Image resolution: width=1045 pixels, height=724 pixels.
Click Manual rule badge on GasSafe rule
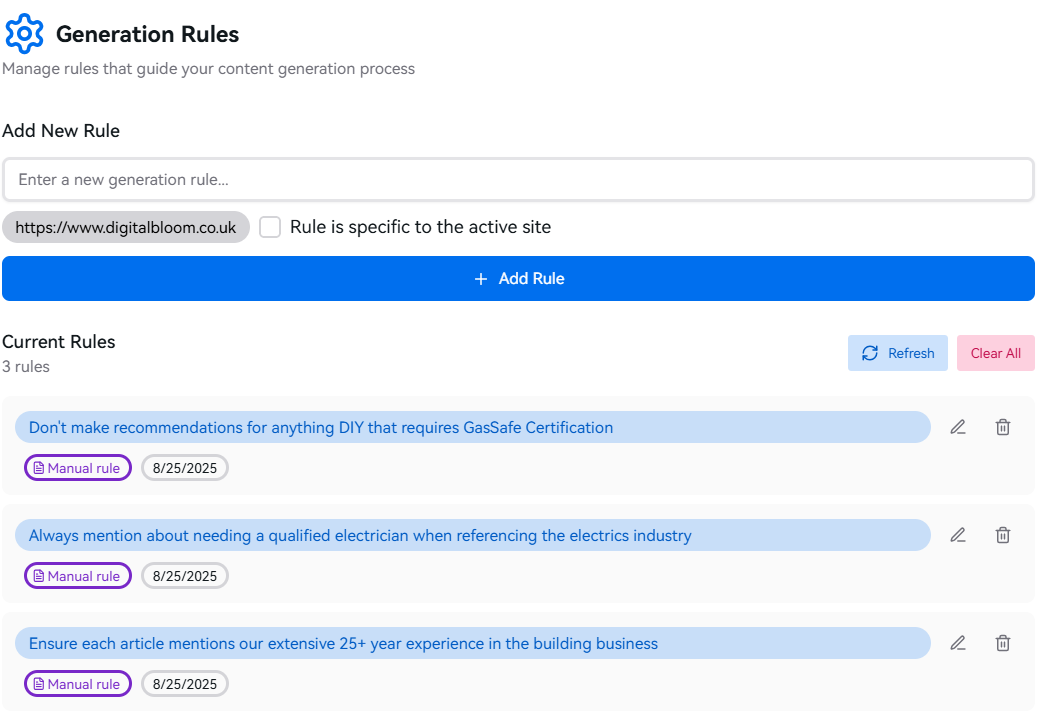point(78,468)
